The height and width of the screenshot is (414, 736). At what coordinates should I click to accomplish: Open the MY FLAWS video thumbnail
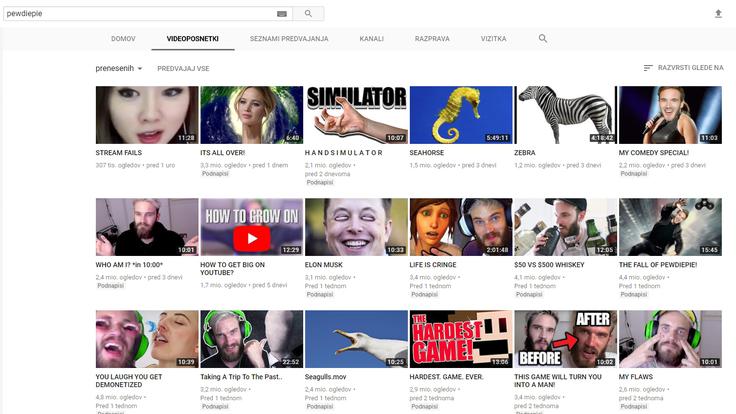[x=670, y=339]
